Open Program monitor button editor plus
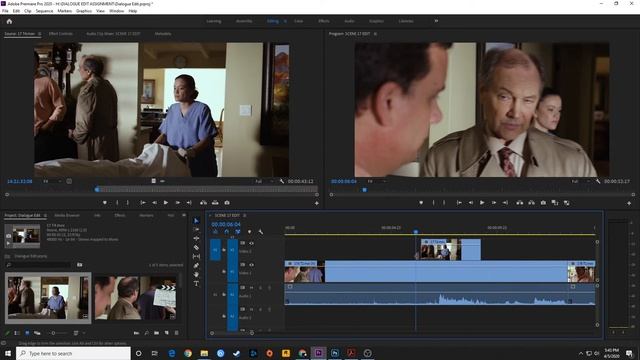Viewport: 640px width, 360px height. [x=629, y=203]
